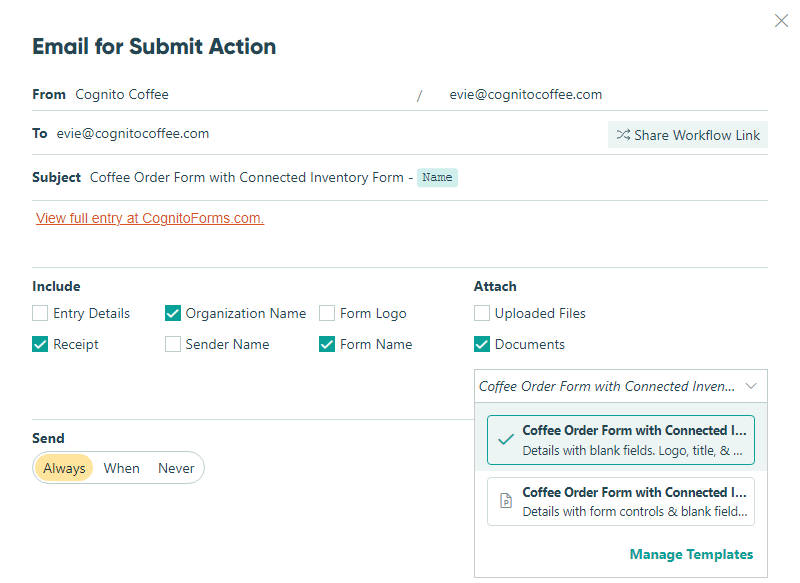Check the Uploaded Files attachment checkbox

point(482,313)
